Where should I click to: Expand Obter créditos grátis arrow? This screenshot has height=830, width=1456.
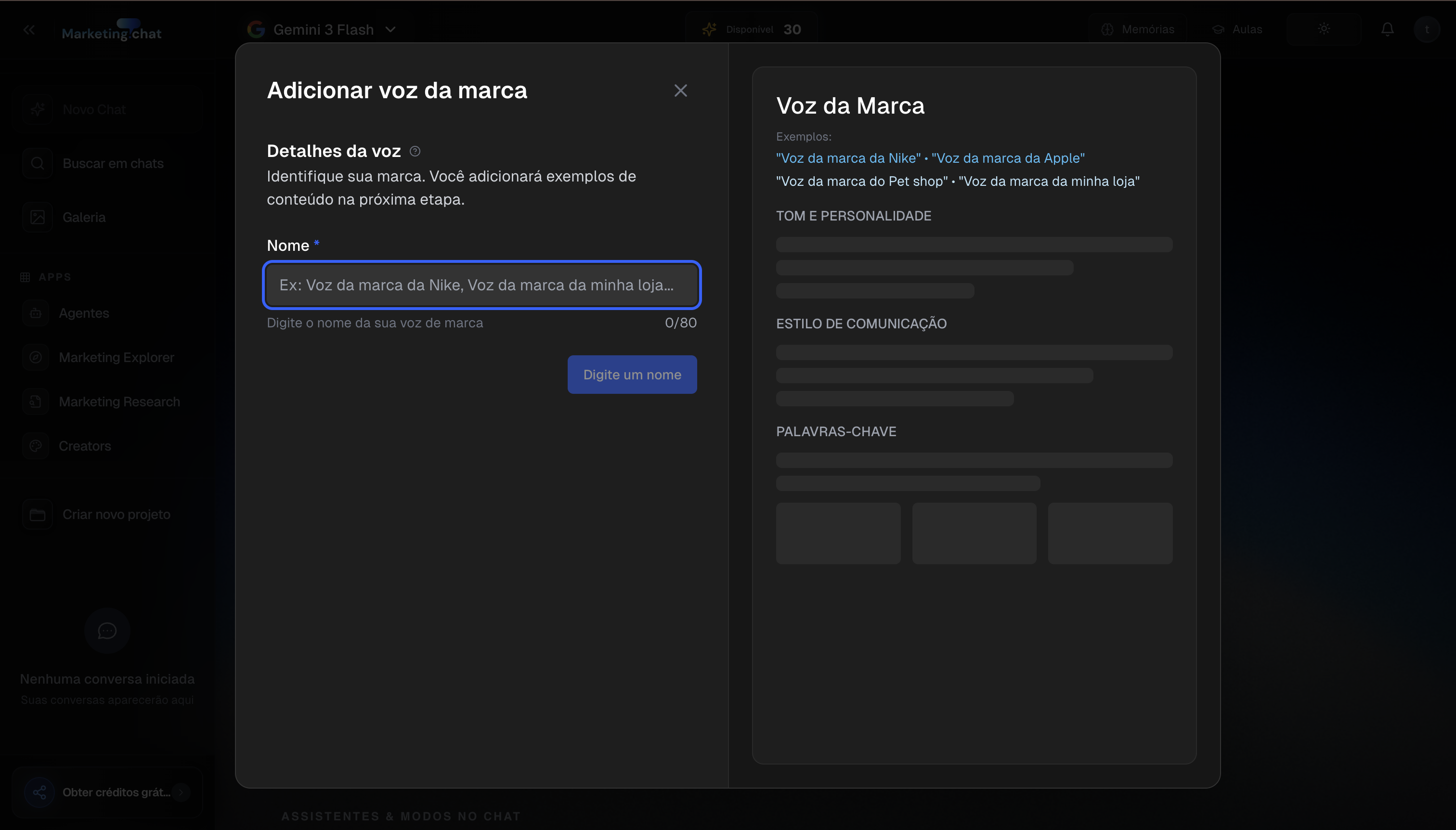[182, 792]
